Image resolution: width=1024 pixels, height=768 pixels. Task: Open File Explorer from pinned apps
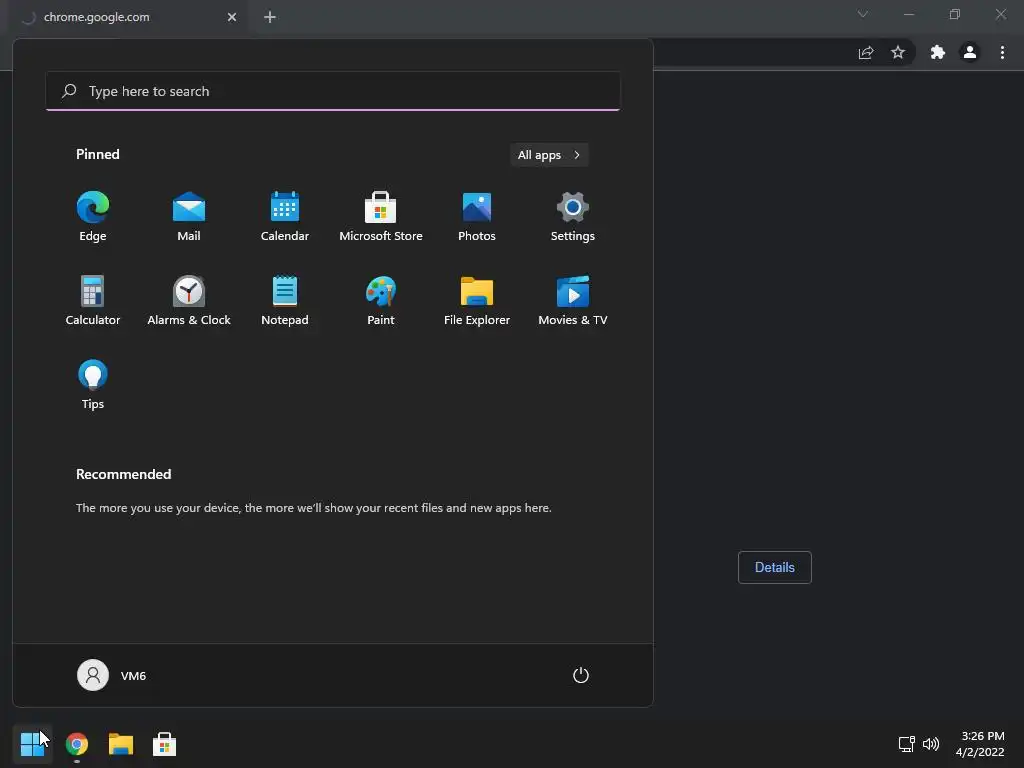click(477, 300)
